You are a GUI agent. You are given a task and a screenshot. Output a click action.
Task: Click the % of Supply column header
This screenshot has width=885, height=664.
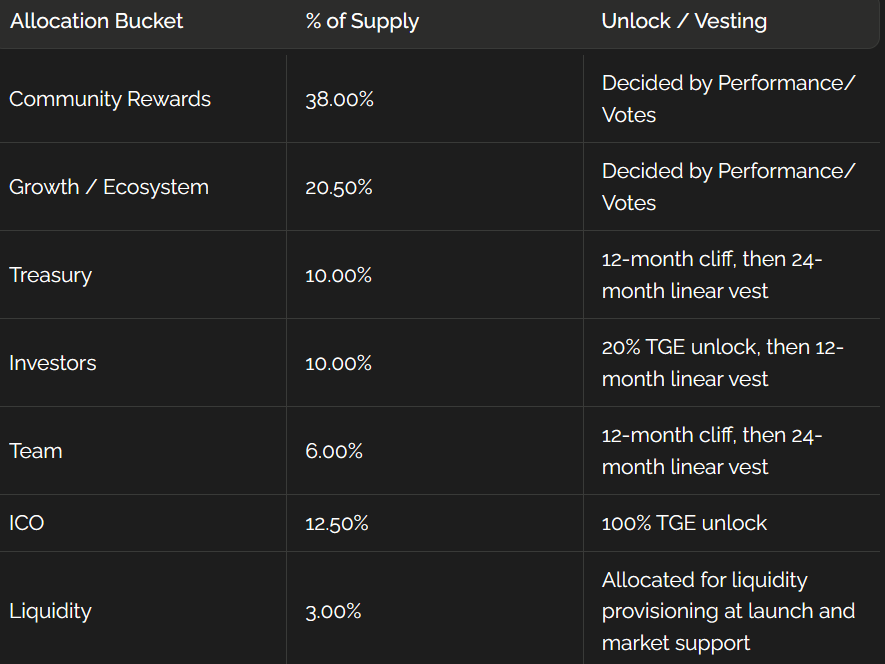coord(362,21)
